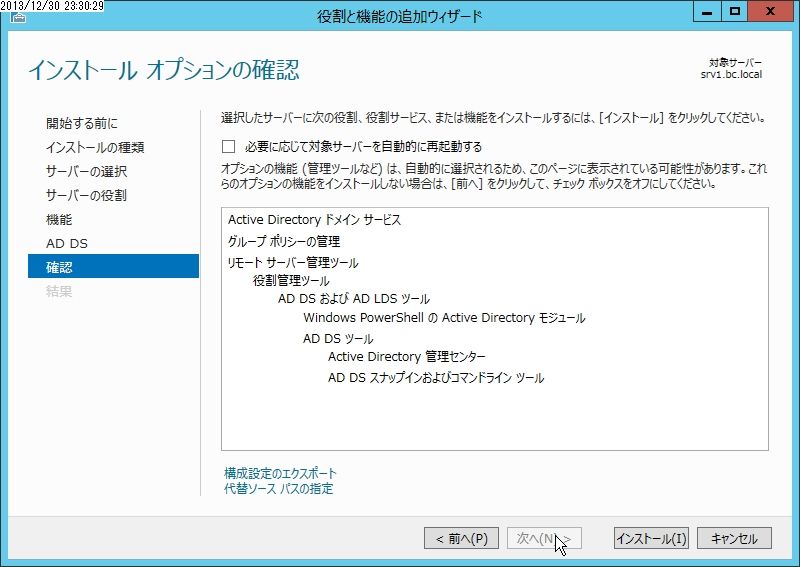
Task: Click the インストール オプションの確認 heading
Action: click(164, 70)
